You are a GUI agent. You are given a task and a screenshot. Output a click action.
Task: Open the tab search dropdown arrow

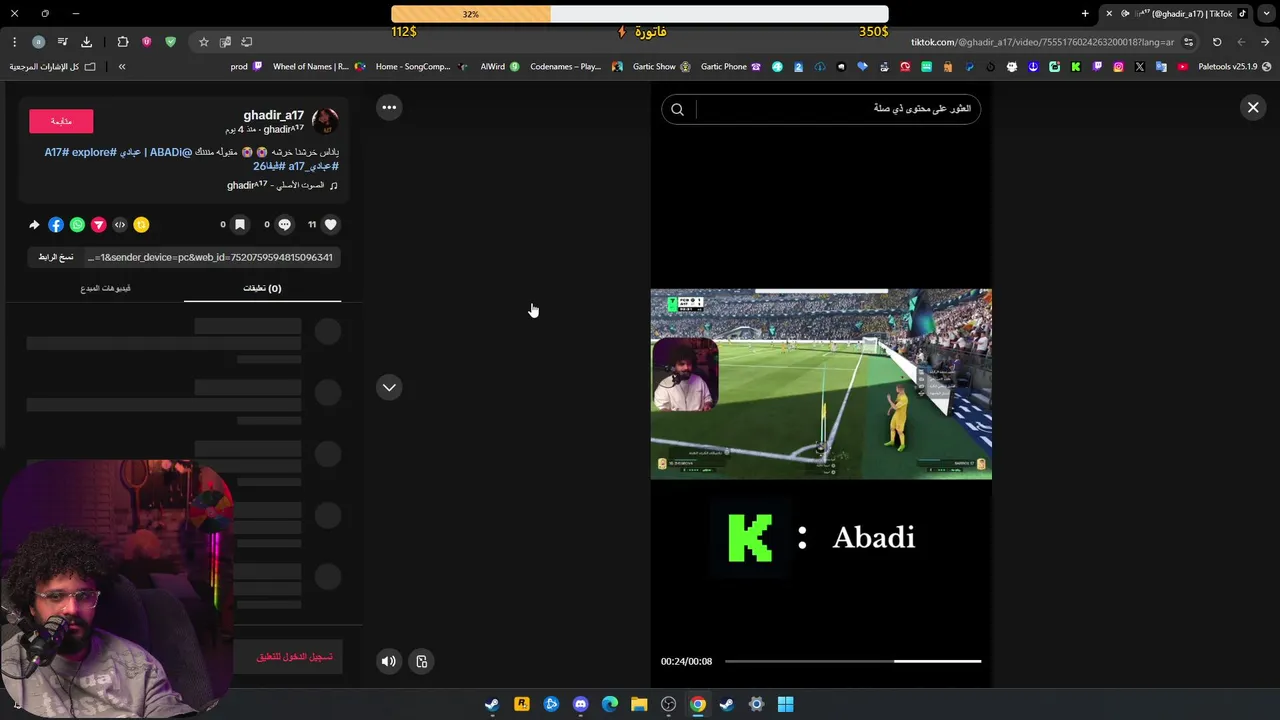[x=1266, y=13]
